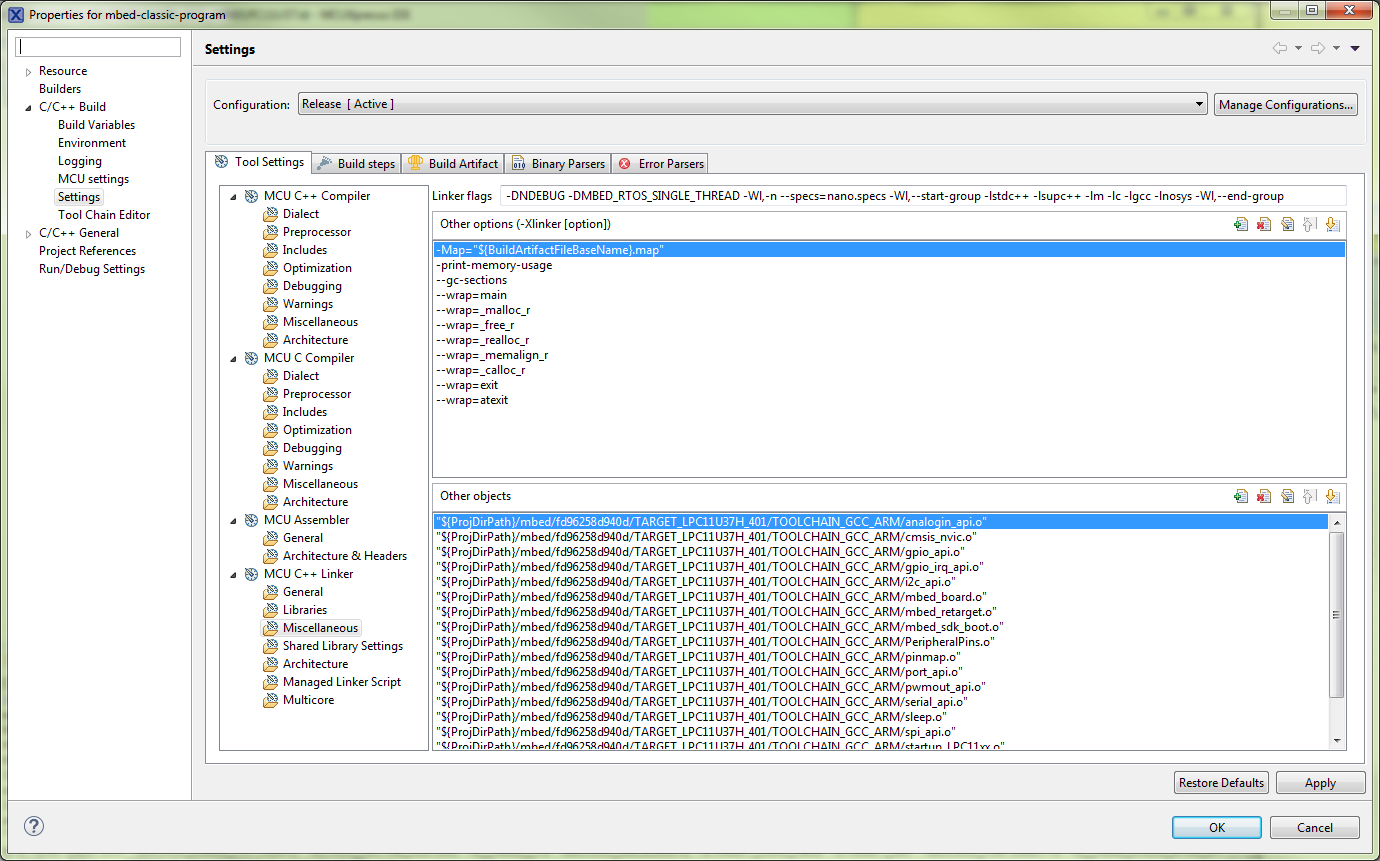Select the Tool Settings tab

[x=259, y=162]
